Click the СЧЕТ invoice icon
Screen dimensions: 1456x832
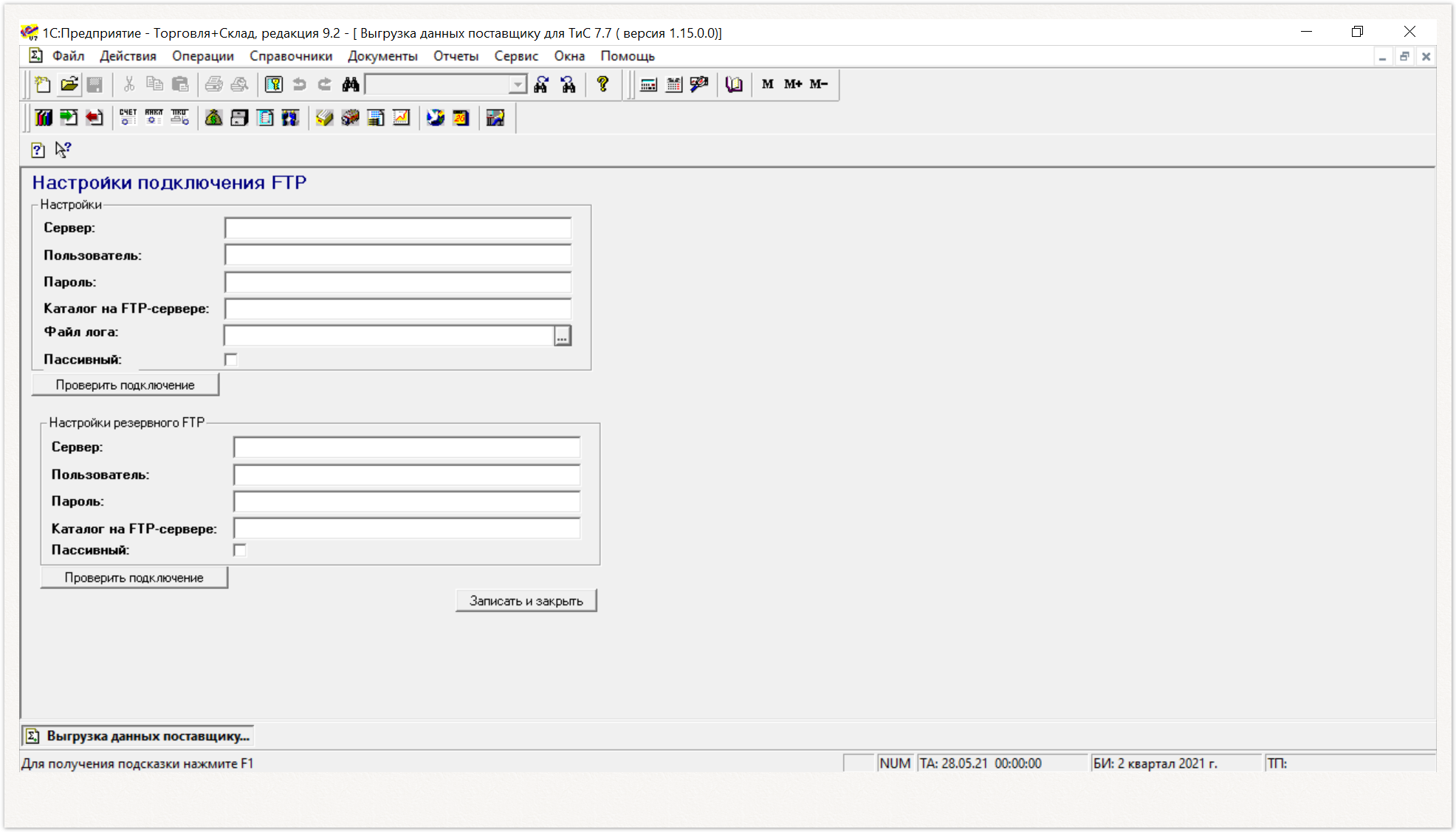[x=128, y=117]
